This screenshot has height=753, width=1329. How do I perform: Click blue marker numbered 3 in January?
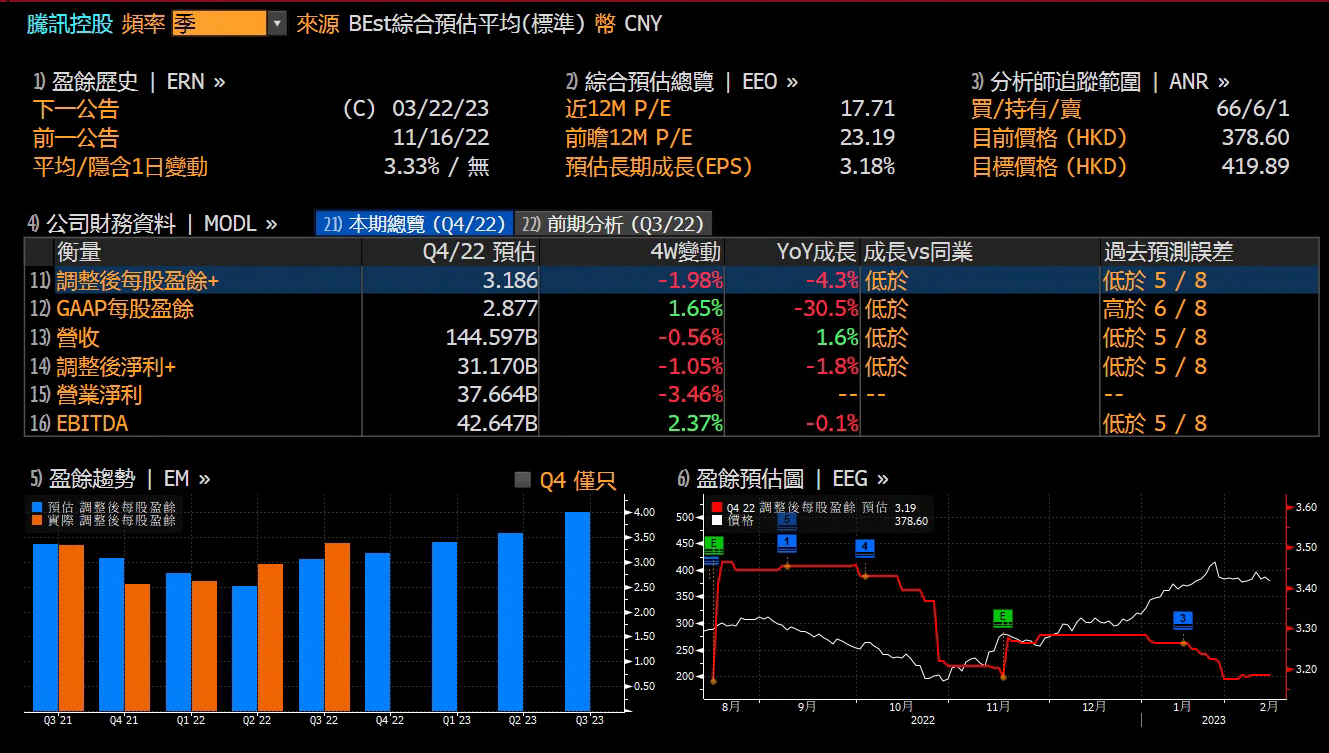tap(1183, 619)
